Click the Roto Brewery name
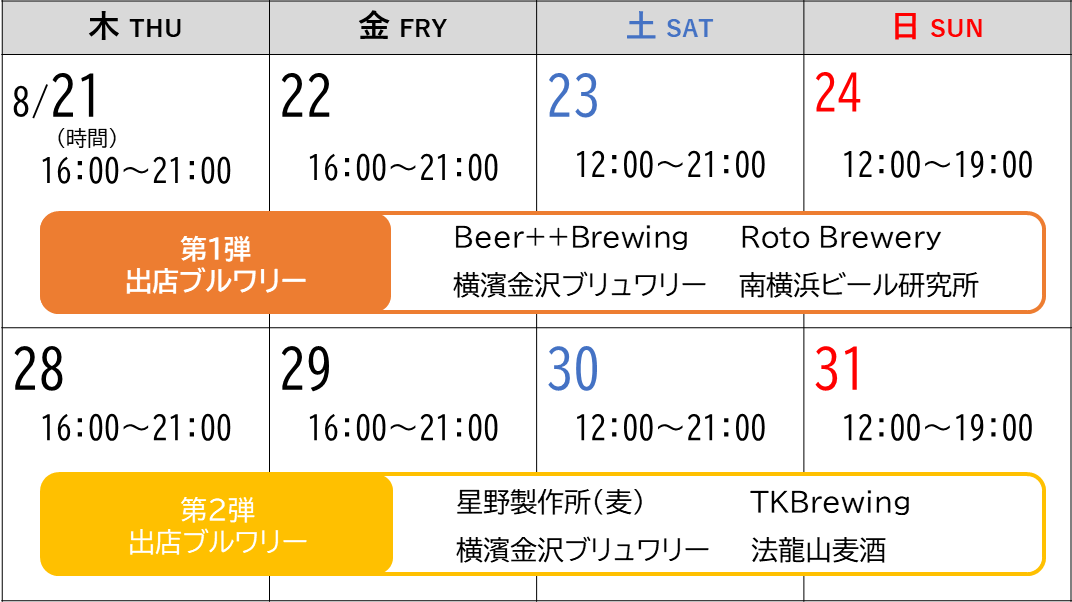 tap(840, 237)
